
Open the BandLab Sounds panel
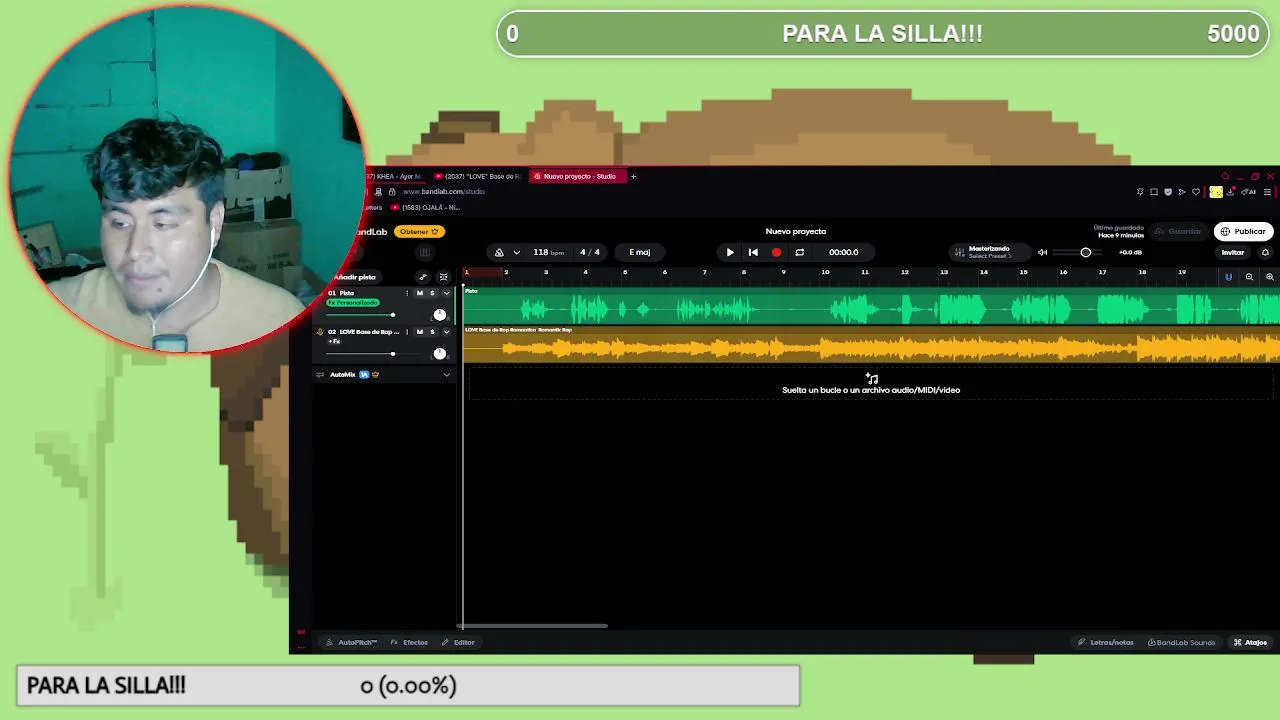(1182, 642)
